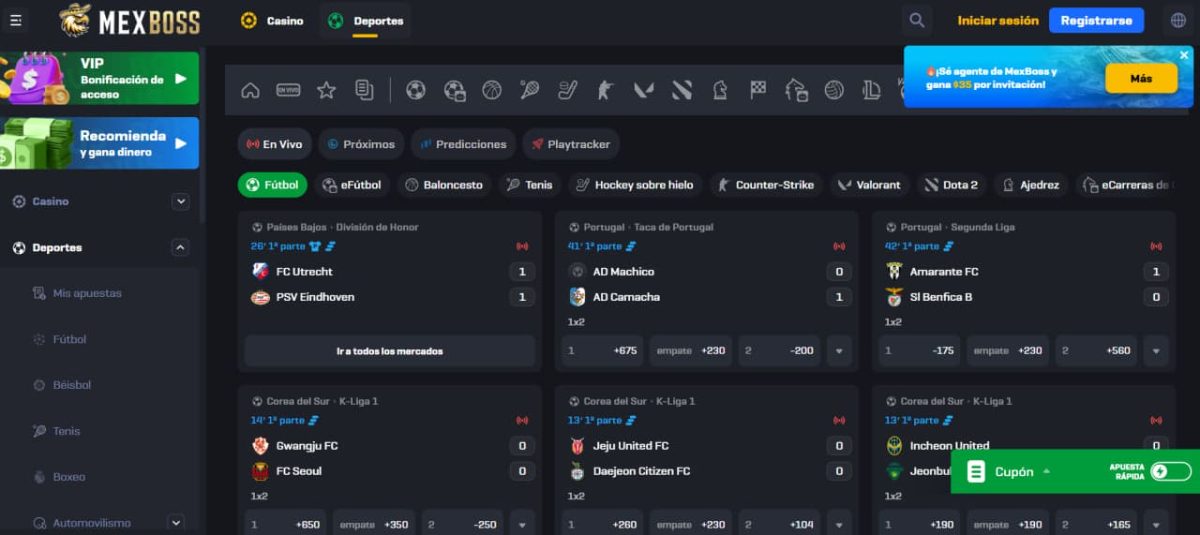Expand more markets for Amarante FC match

(1155, 351)
